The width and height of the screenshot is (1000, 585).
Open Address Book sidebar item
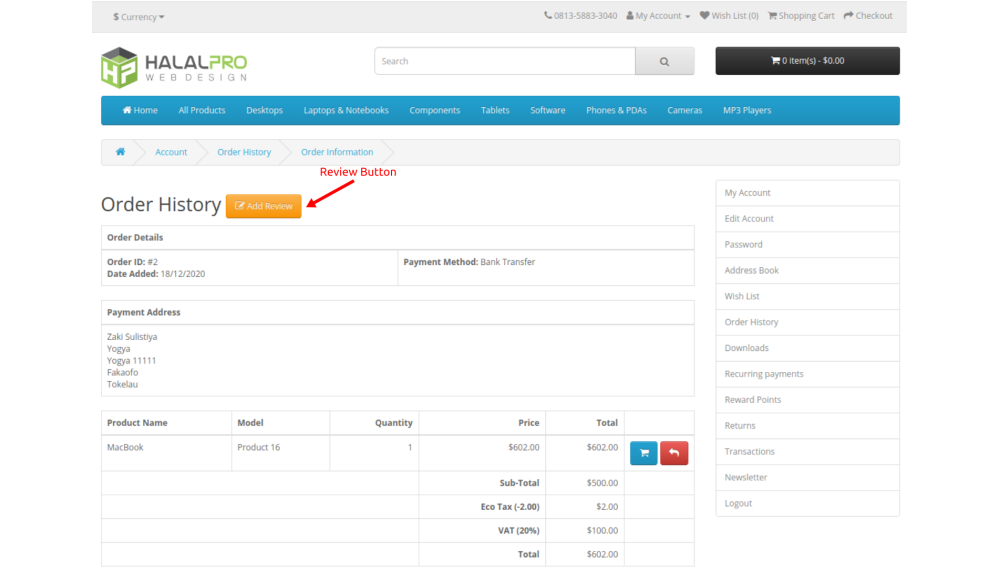coord(751,270)
